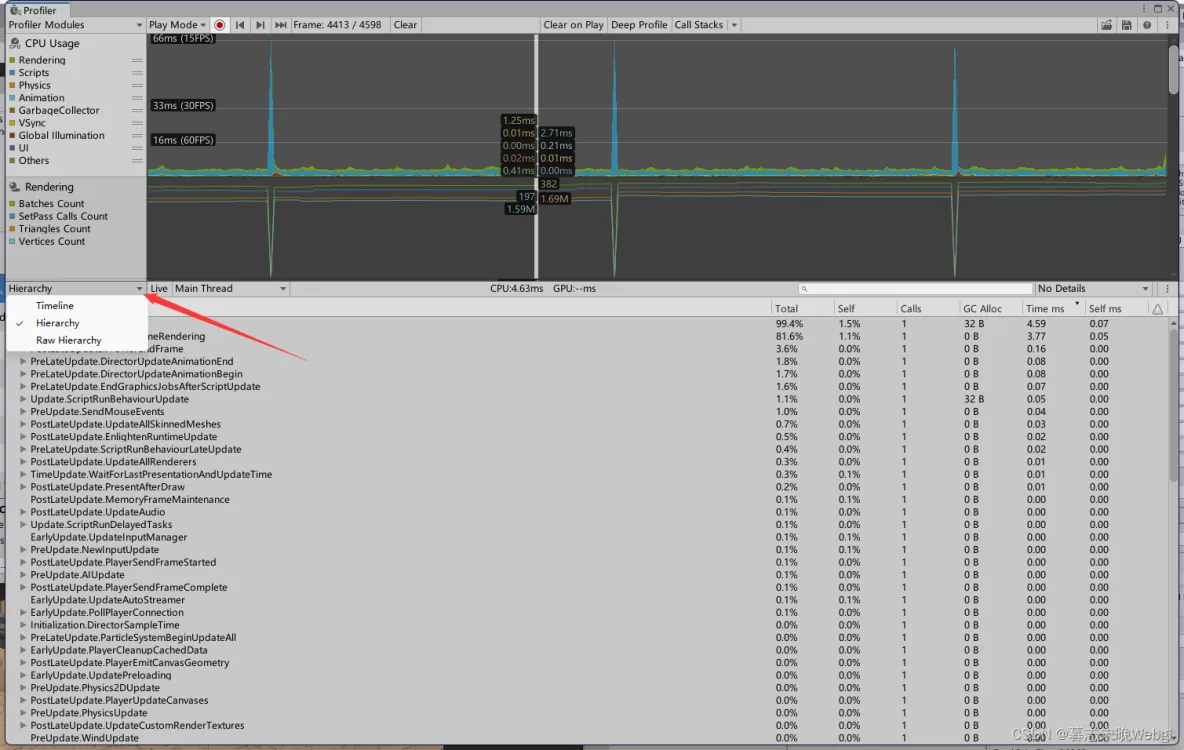1184x750 pixels.
Task: Toggle the Live view button
Action: coord(159,289)
